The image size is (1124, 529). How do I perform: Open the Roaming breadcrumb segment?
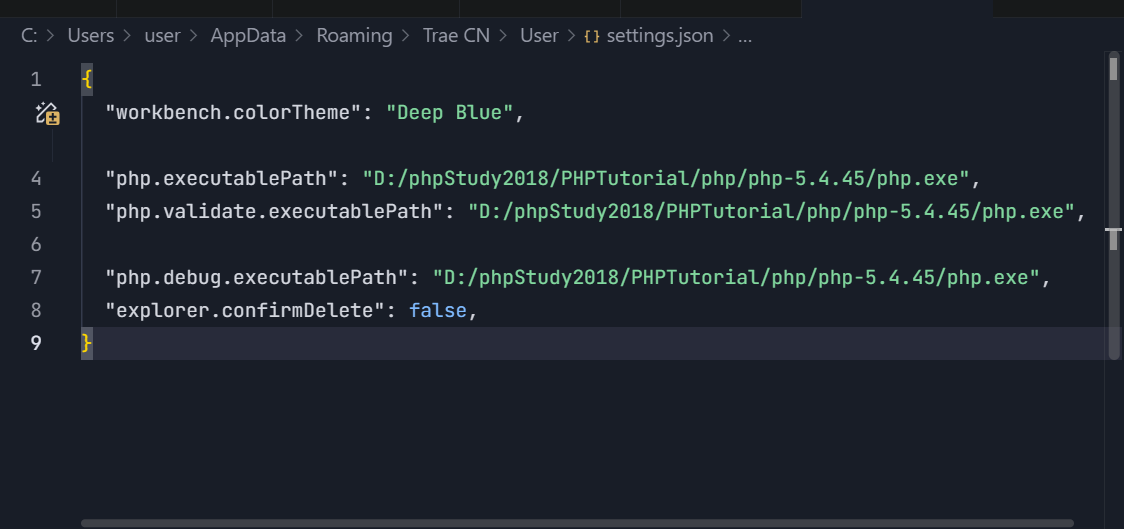tap(354, 36)
